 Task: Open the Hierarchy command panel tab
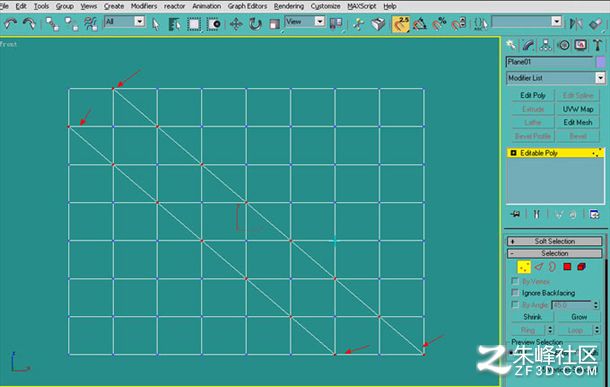coord(545,46)
